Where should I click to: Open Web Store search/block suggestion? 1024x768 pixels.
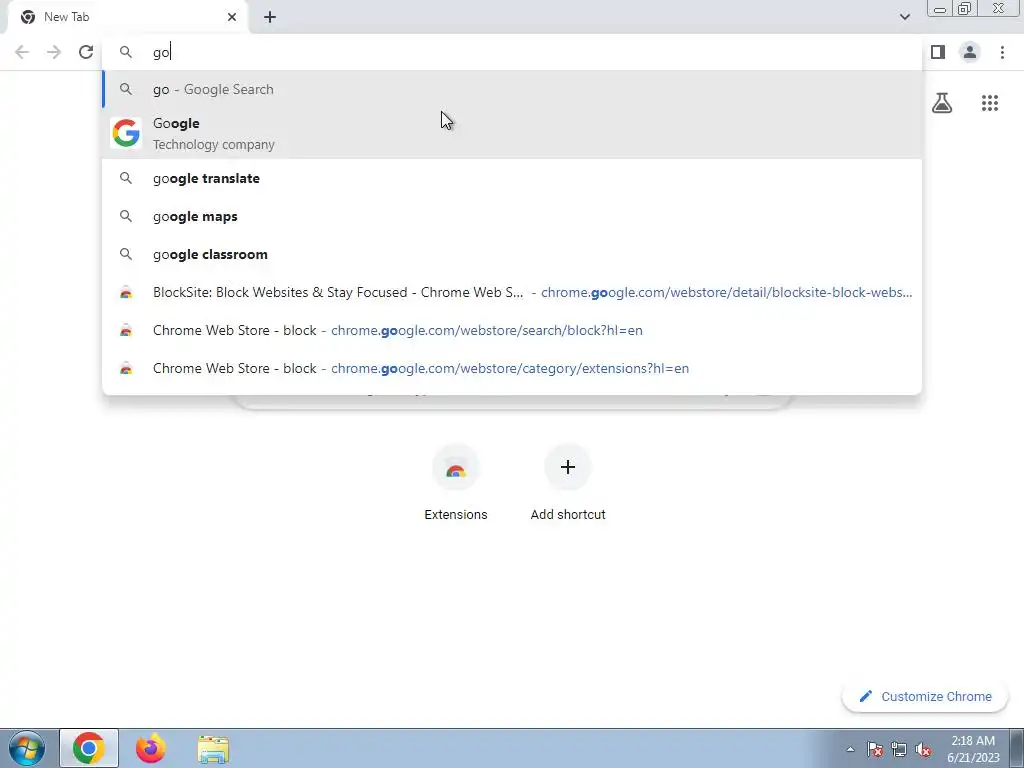pos(512,330)
